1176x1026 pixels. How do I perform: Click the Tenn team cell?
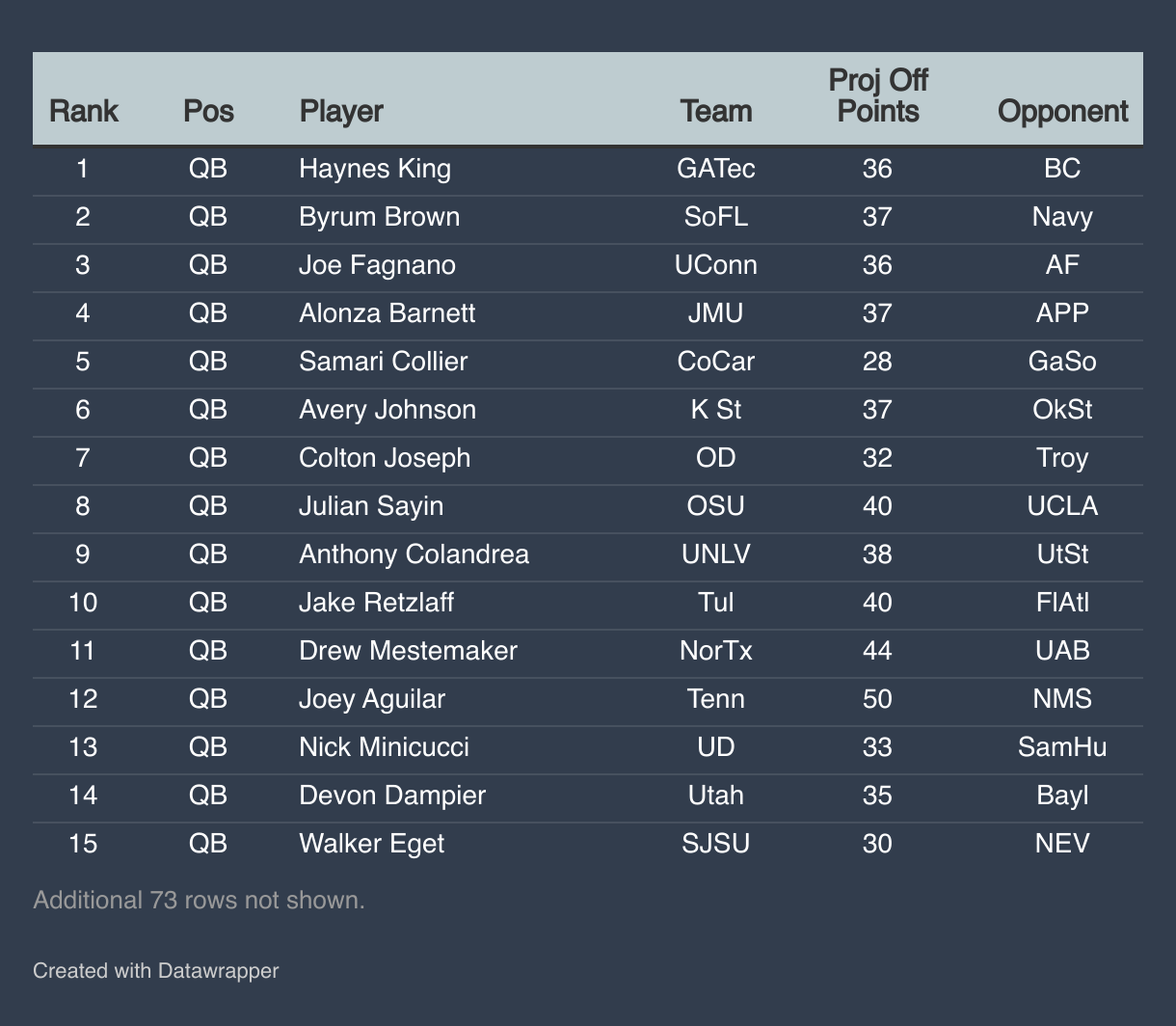click(716, 699)
